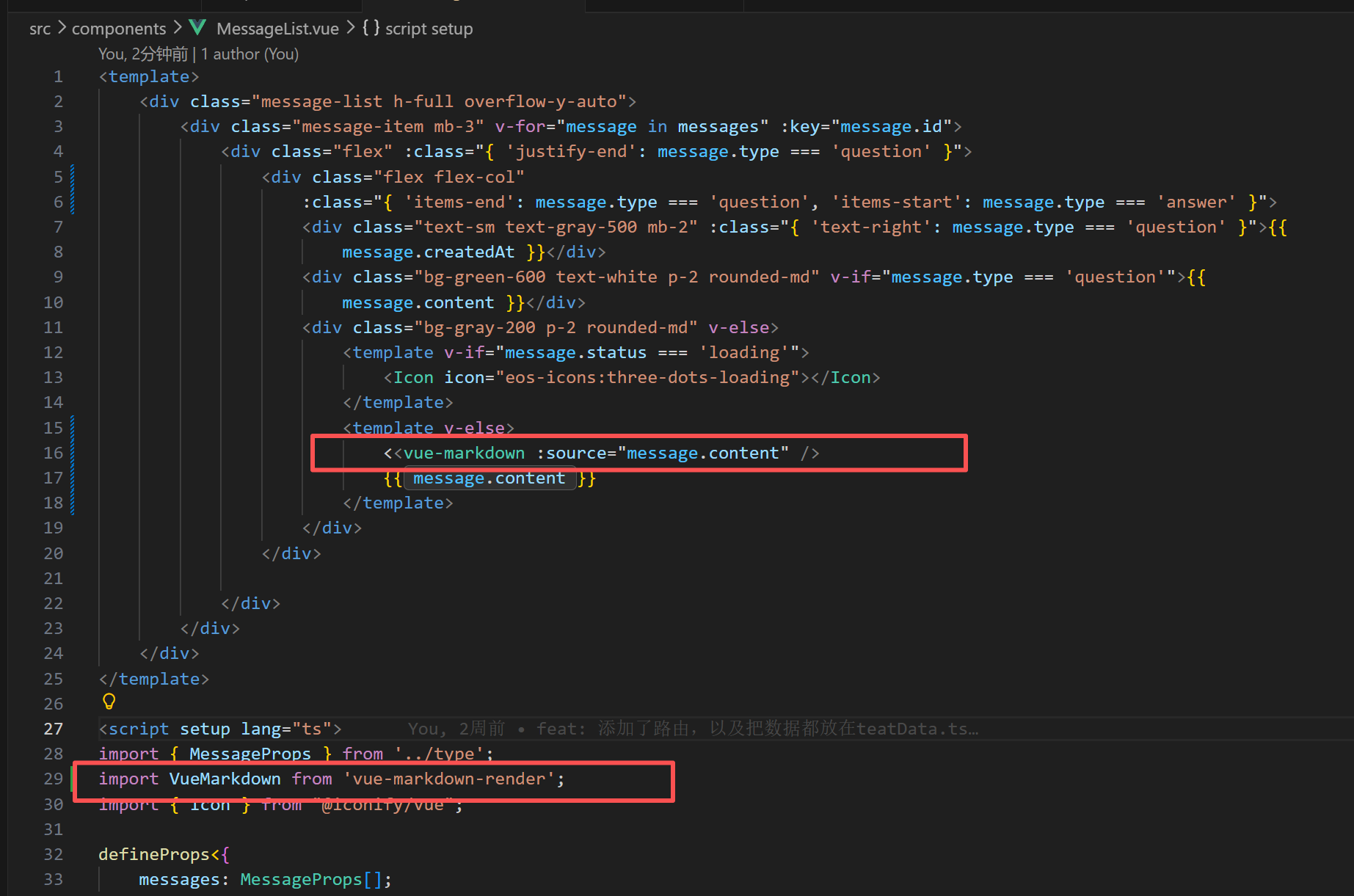Click message.createdAt on line 8
This screenshot has width=1354, height=896.
(429, 252)
